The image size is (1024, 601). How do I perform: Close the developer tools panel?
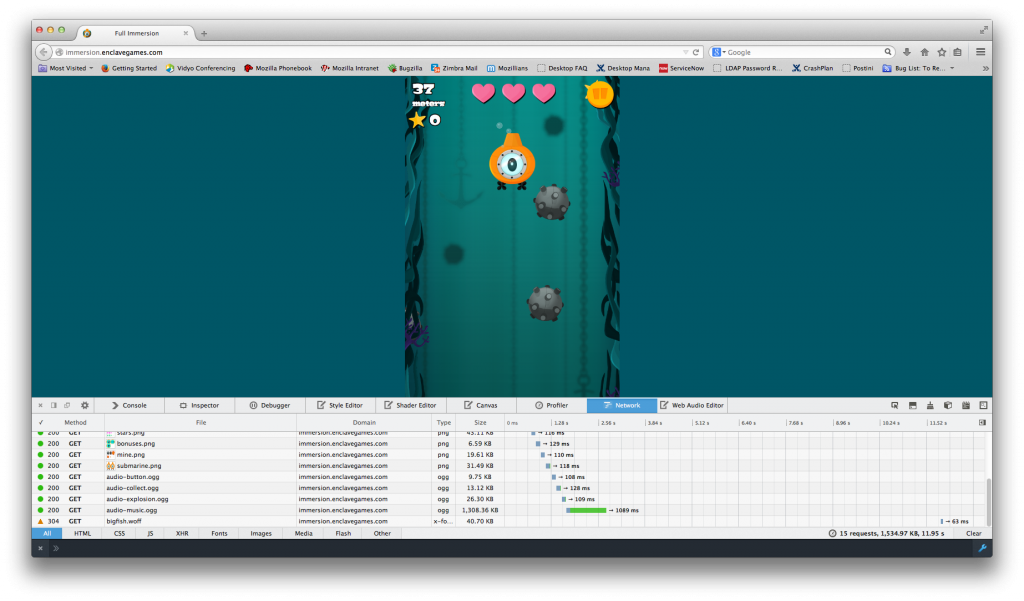(40, 405)
